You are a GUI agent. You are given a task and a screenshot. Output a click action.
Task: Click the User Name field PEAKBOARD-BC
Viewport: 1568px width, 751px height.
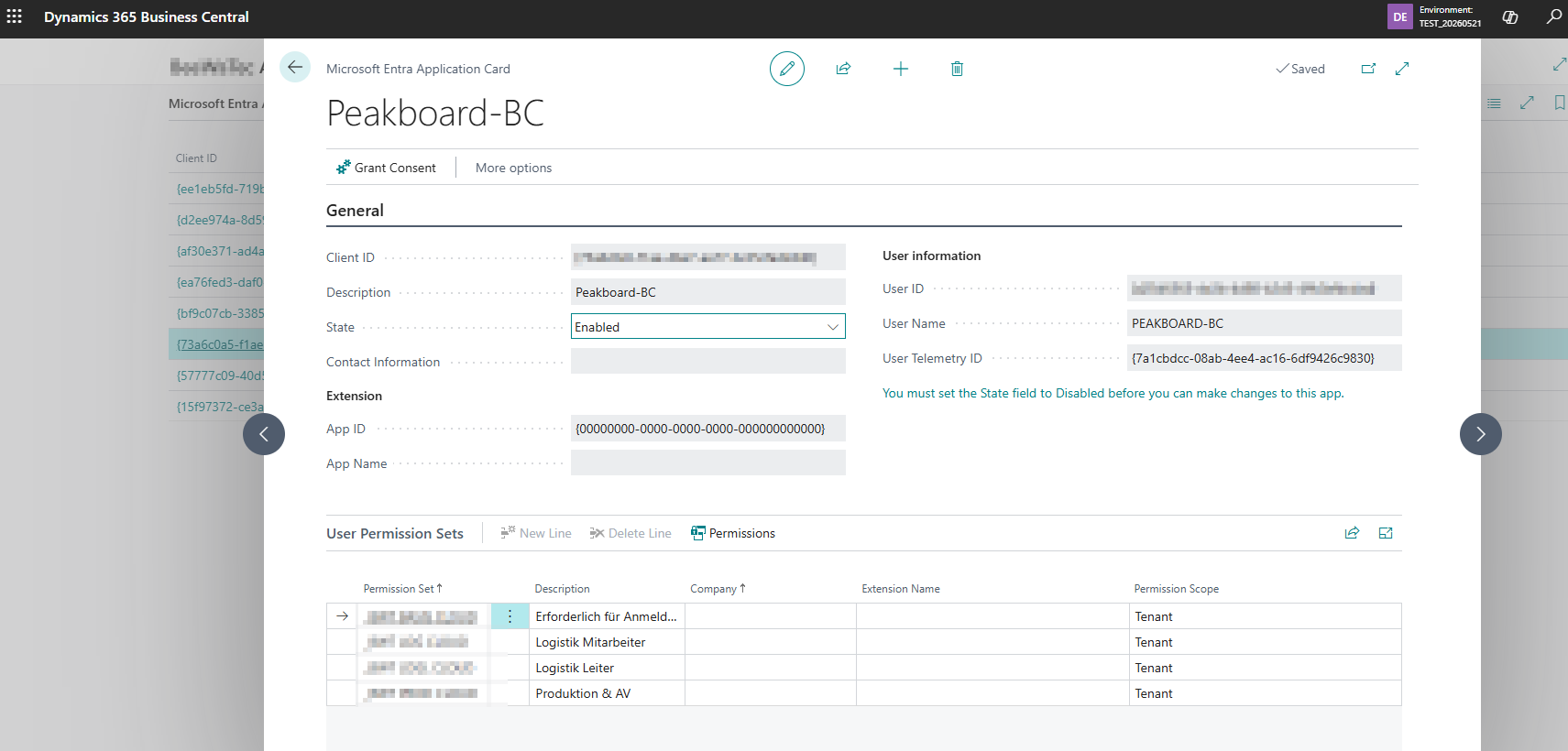[x=1265, y=323]
